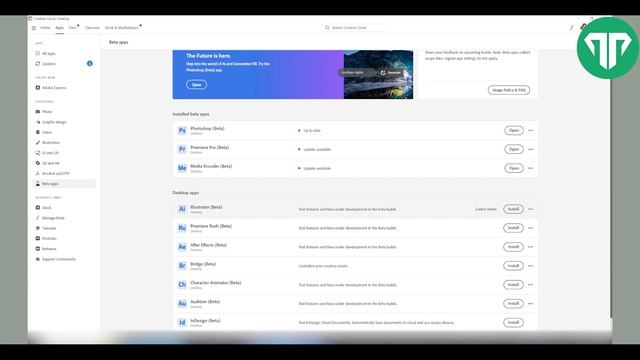640x360 pixels.
Task: Install After Effects (Beta)
Action: (513, 247)
